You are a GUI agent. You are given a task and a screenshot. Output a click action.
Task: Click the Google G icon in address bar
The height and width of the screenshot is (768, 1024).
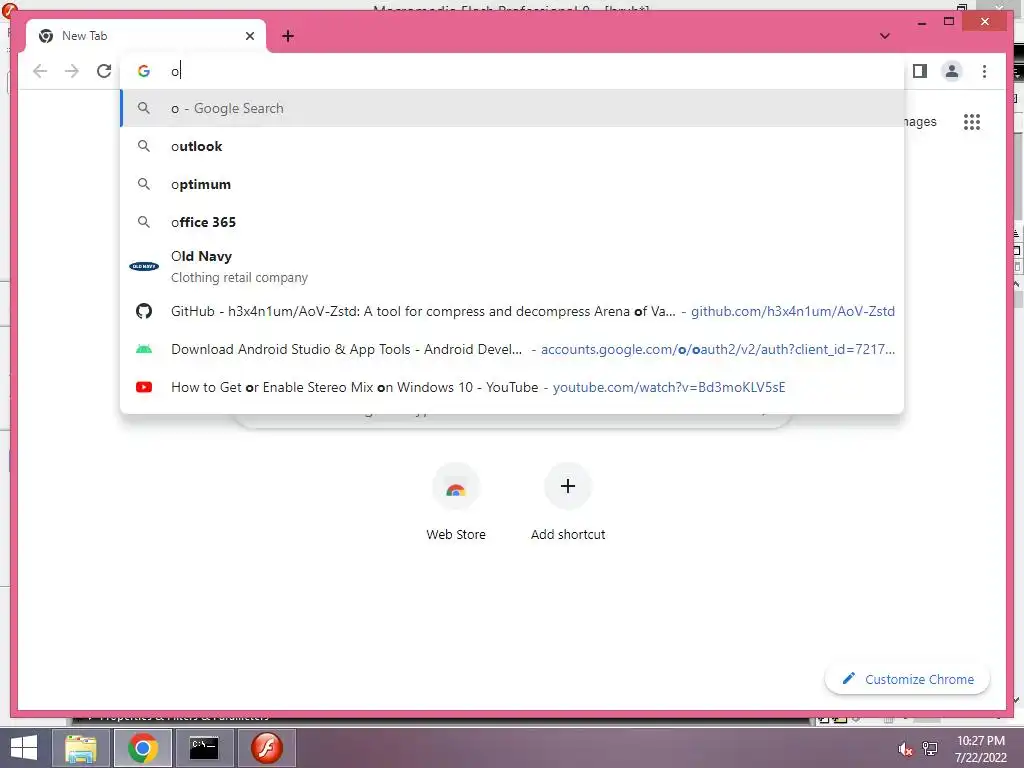click(144, 71)
